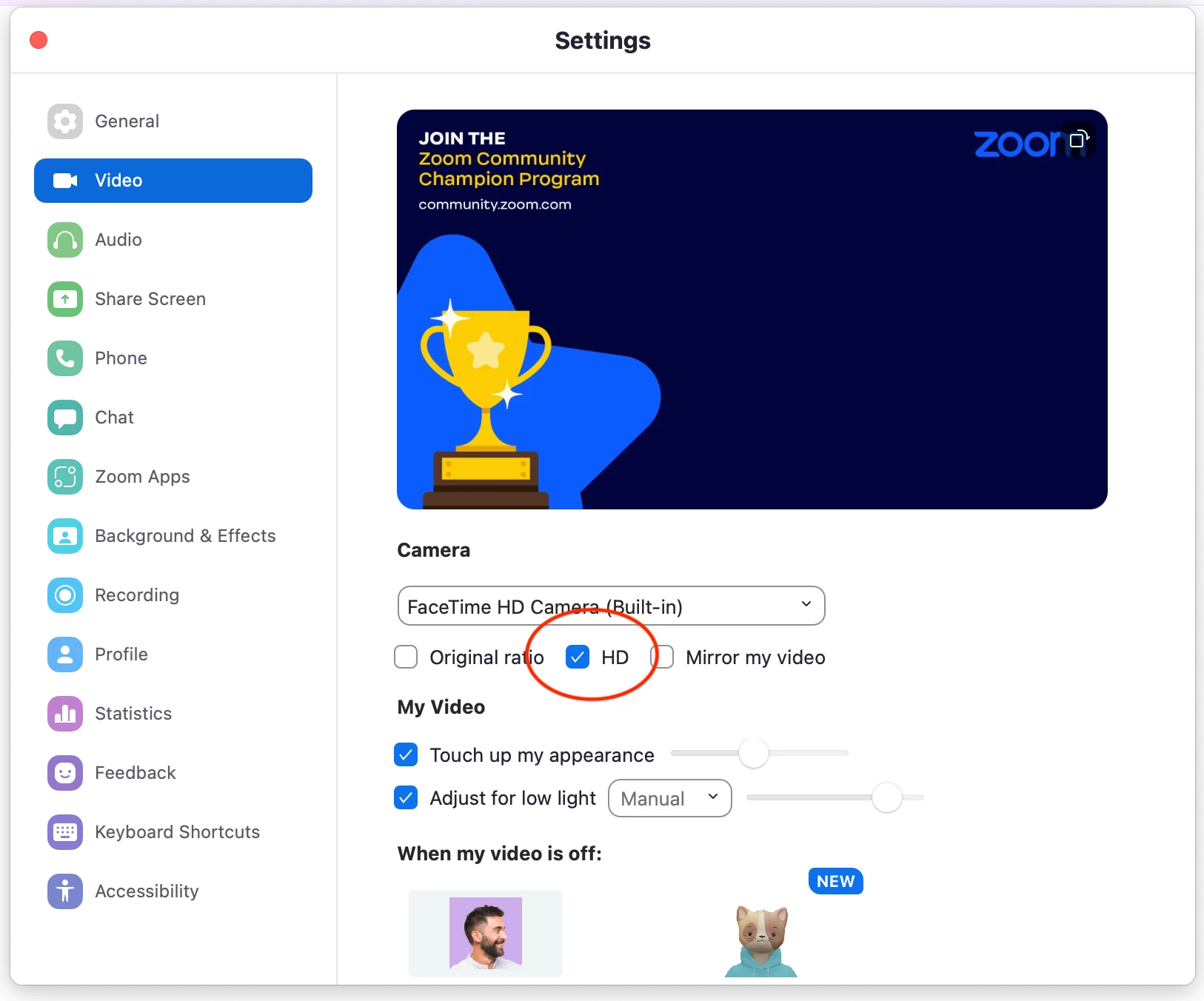Uncheck the HD checkbox
Screen dimensions: 1204x1001
(578, 657)
